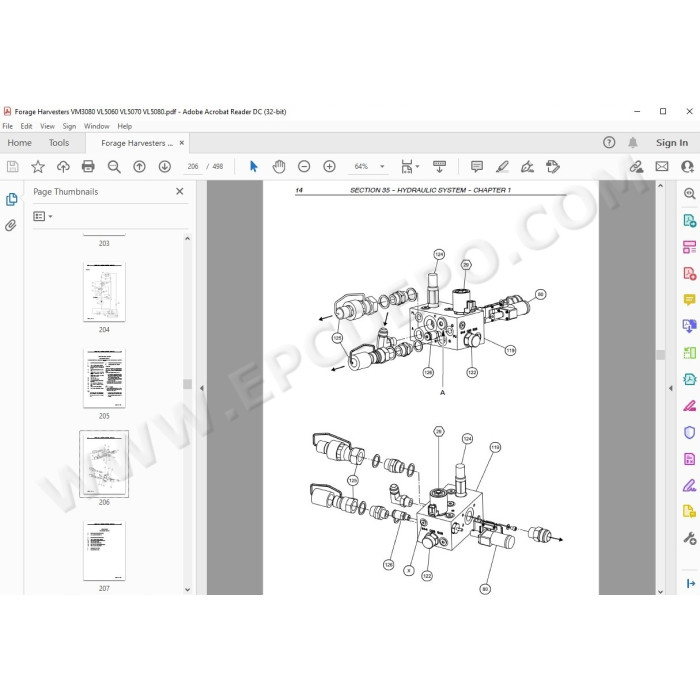Open the Sign menu
This screenshot has height=700, width=700.
69,126
